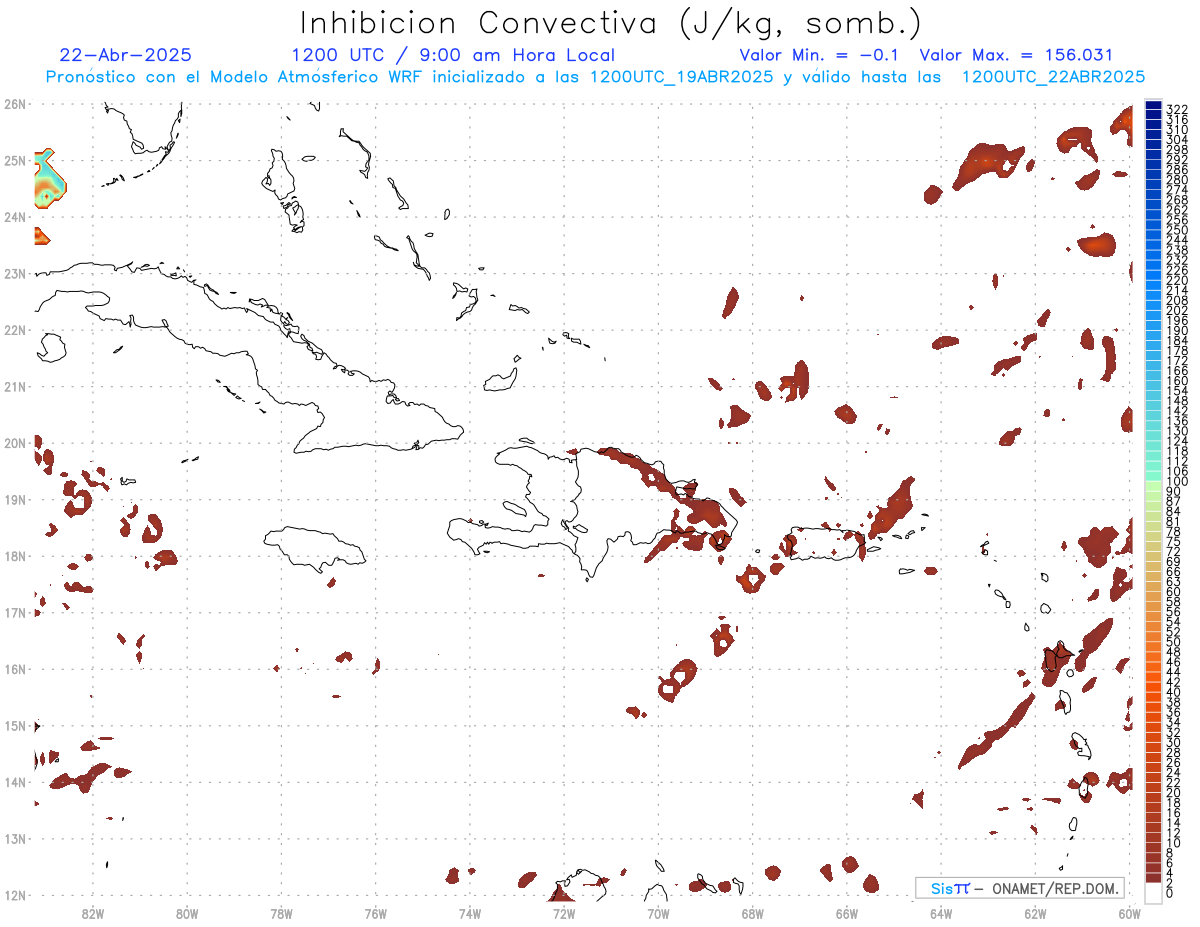Image resolution: width=1200 pixels, height=927 pixels.
Task: Click the 64W longitude label
Action: pyautogui.click(x=941, y=913)
